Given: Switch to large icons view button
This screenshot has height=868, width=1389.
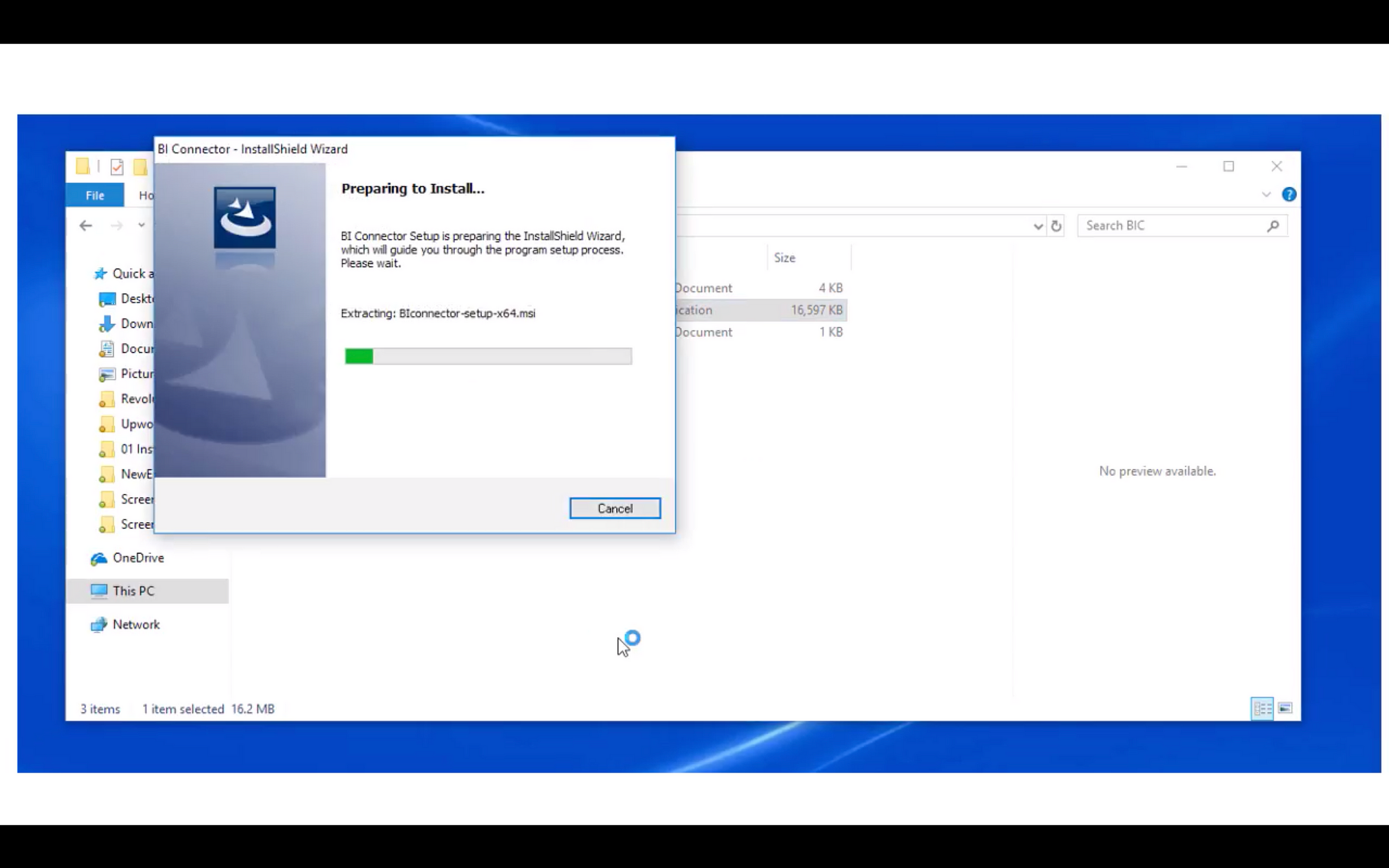Looking at the screenshot, I should [1285, 708].
